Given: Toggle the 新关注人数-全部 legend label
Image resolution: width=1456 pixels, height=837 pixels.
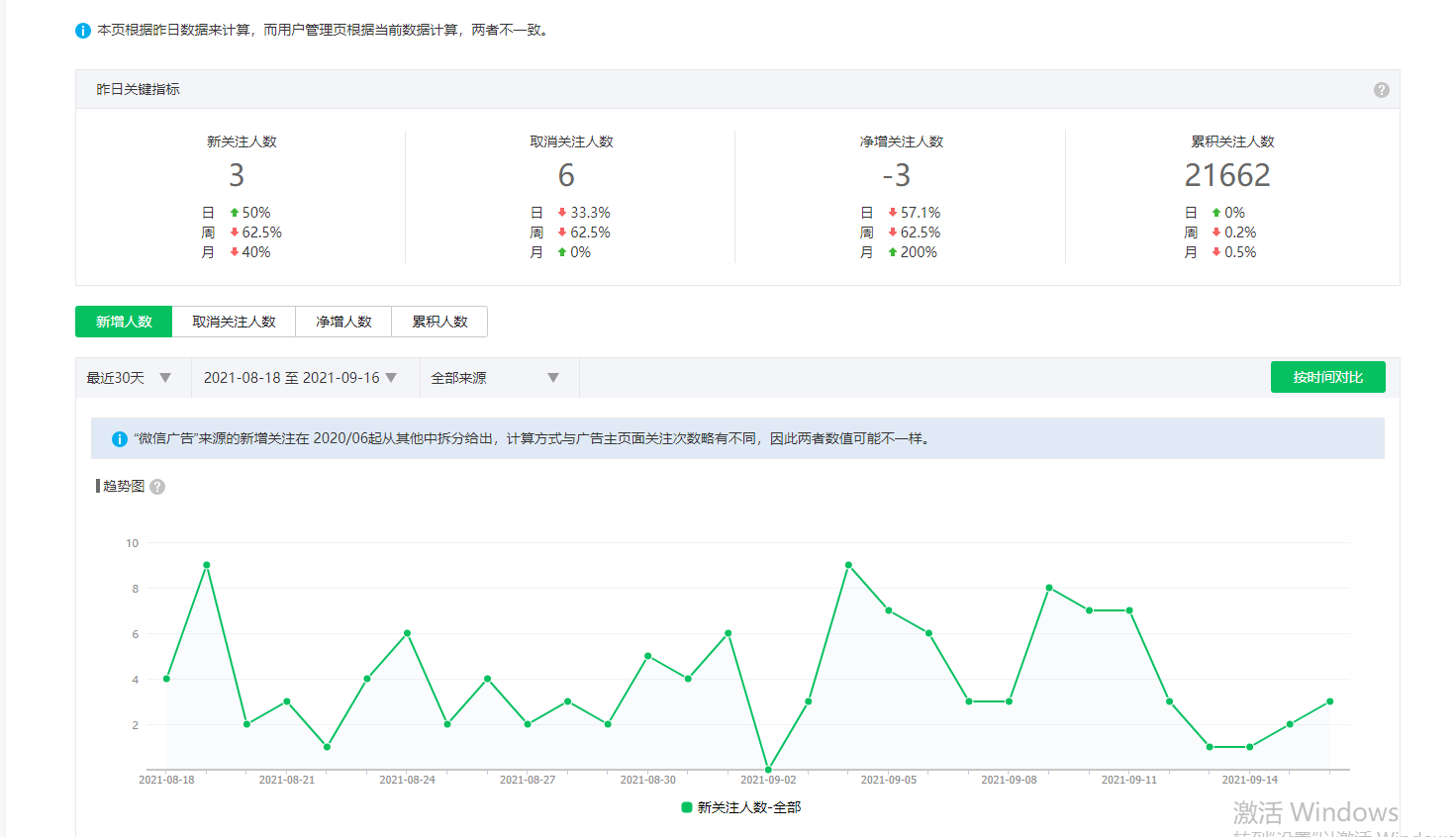Looking at the screenshot, I should click(748, 807).
